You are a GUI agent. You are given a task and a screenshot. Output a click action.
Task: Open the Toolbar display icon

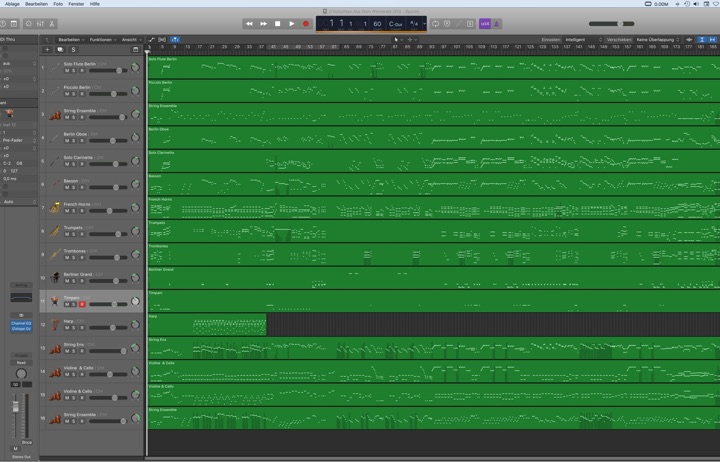coord(14,23)
